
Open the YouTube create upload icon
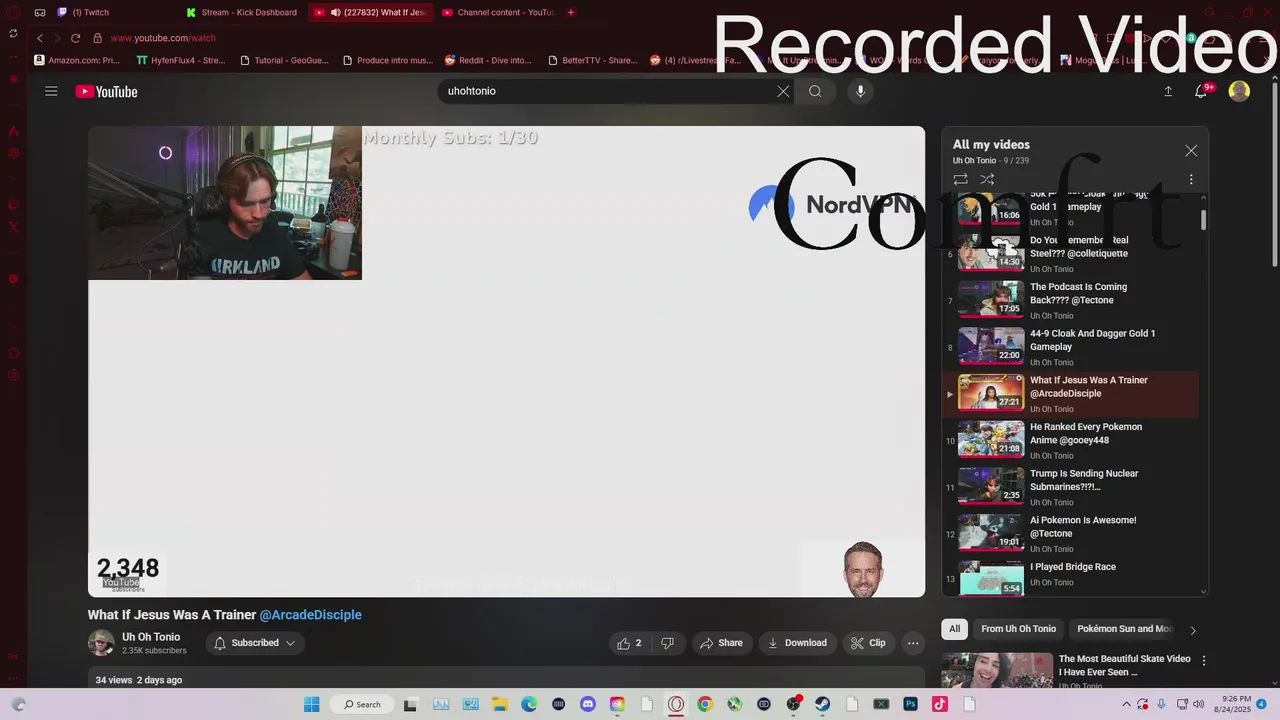tap(1168, 91)
